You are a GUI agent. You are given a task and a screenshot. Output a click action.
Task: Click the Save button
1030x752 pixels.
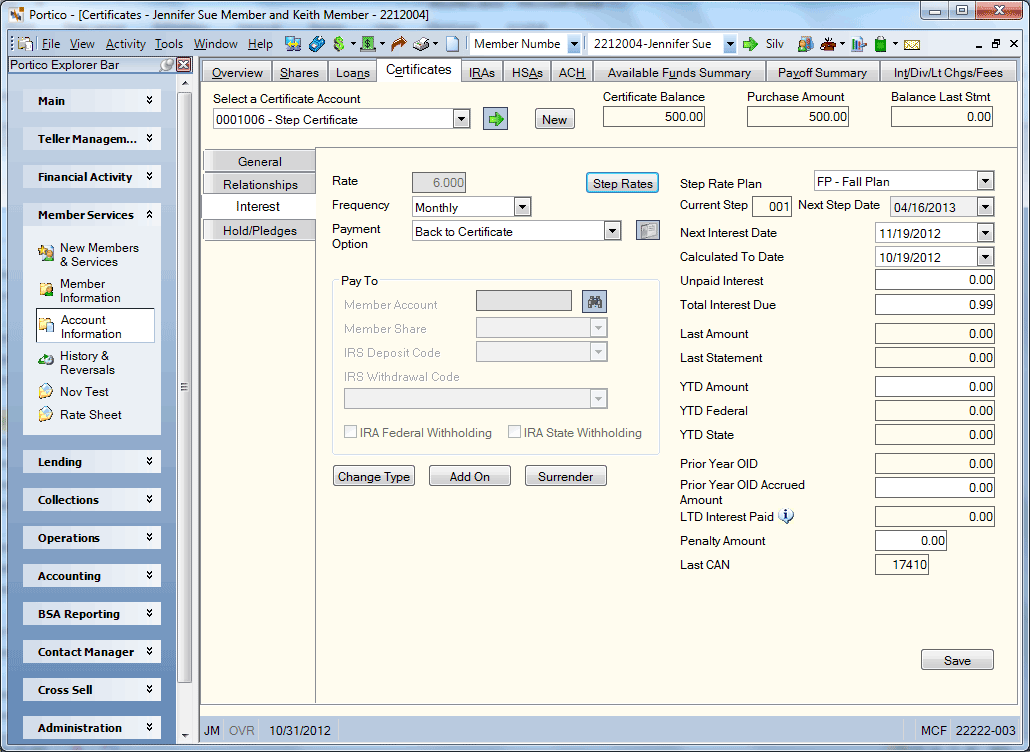(957, 660)
